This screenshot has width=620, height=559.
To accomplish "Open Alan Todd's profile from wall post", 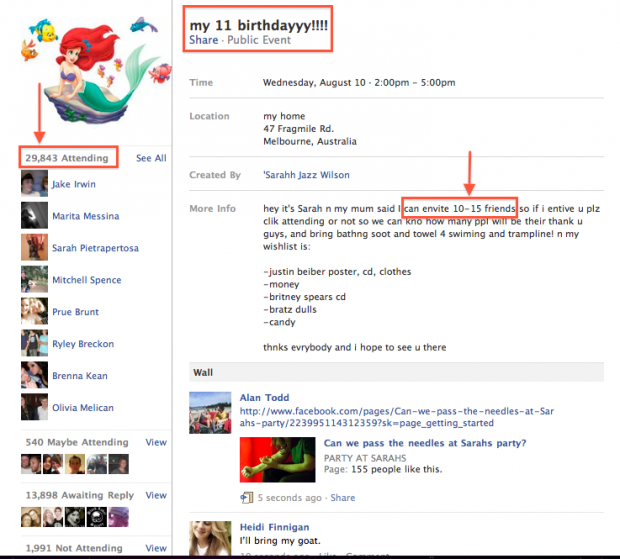I will (x=264, y=398).
